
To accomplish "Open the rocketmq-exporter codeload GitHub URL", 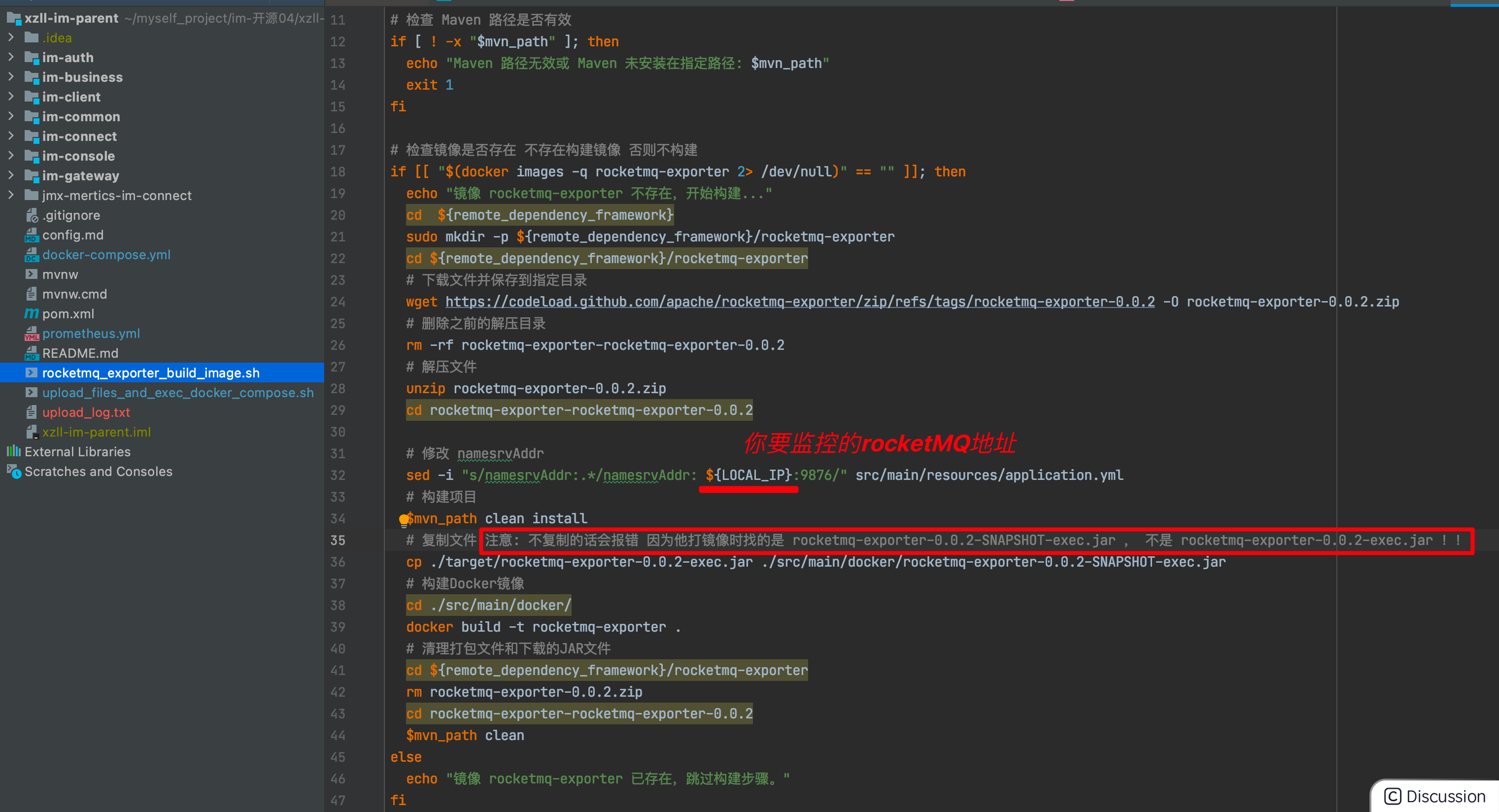I will pyautogui.click(x=800, y=302).
